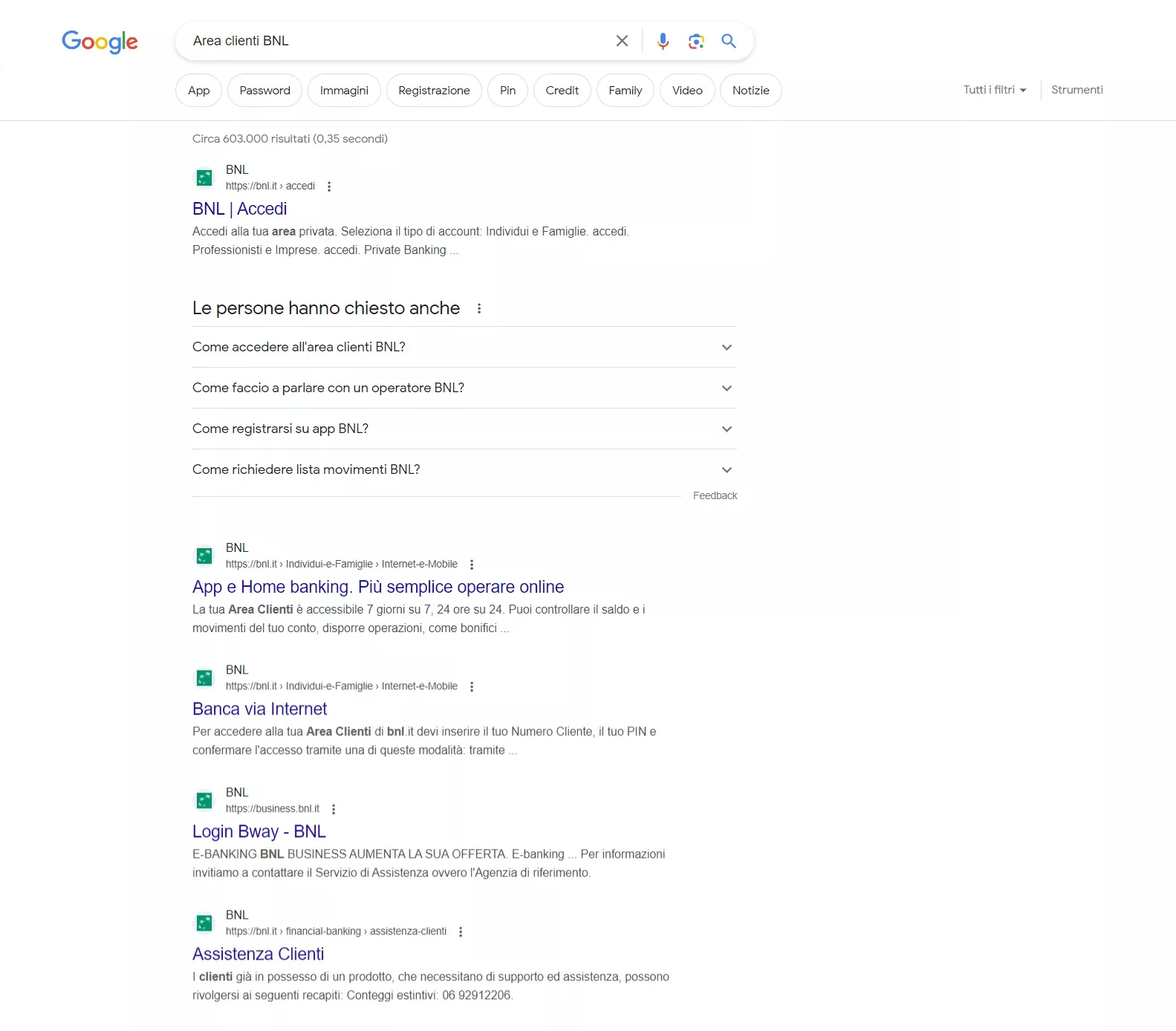1176x1031 pixels.
Task: Select the Registrazione filter chip
Action: pyautogui.click(x=434, y=91)
